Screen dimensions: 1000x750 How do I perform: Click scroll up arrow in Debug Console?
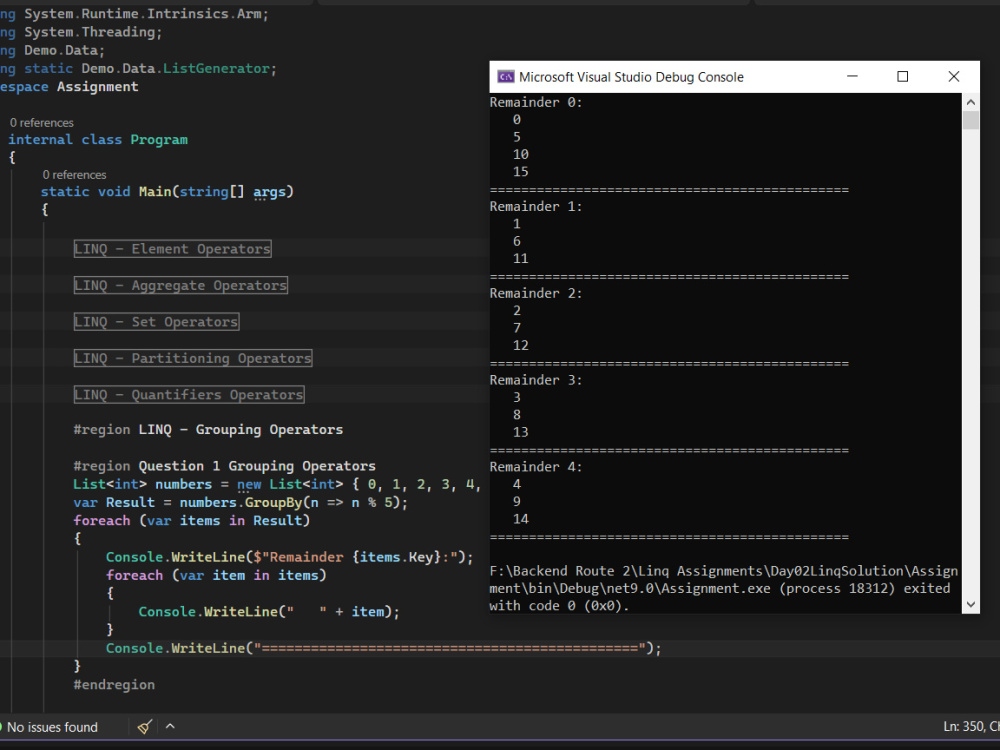click(970, 102)
